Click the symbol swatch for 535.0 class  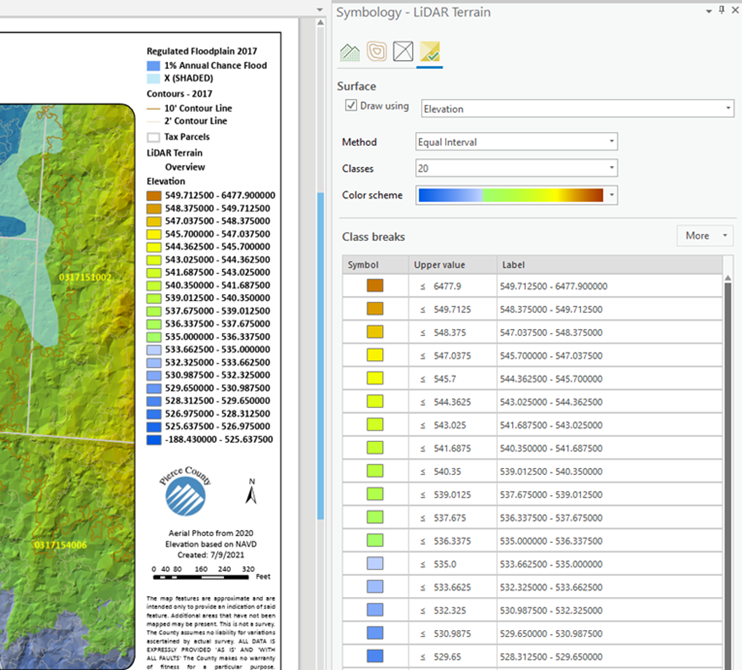point(375,564)
